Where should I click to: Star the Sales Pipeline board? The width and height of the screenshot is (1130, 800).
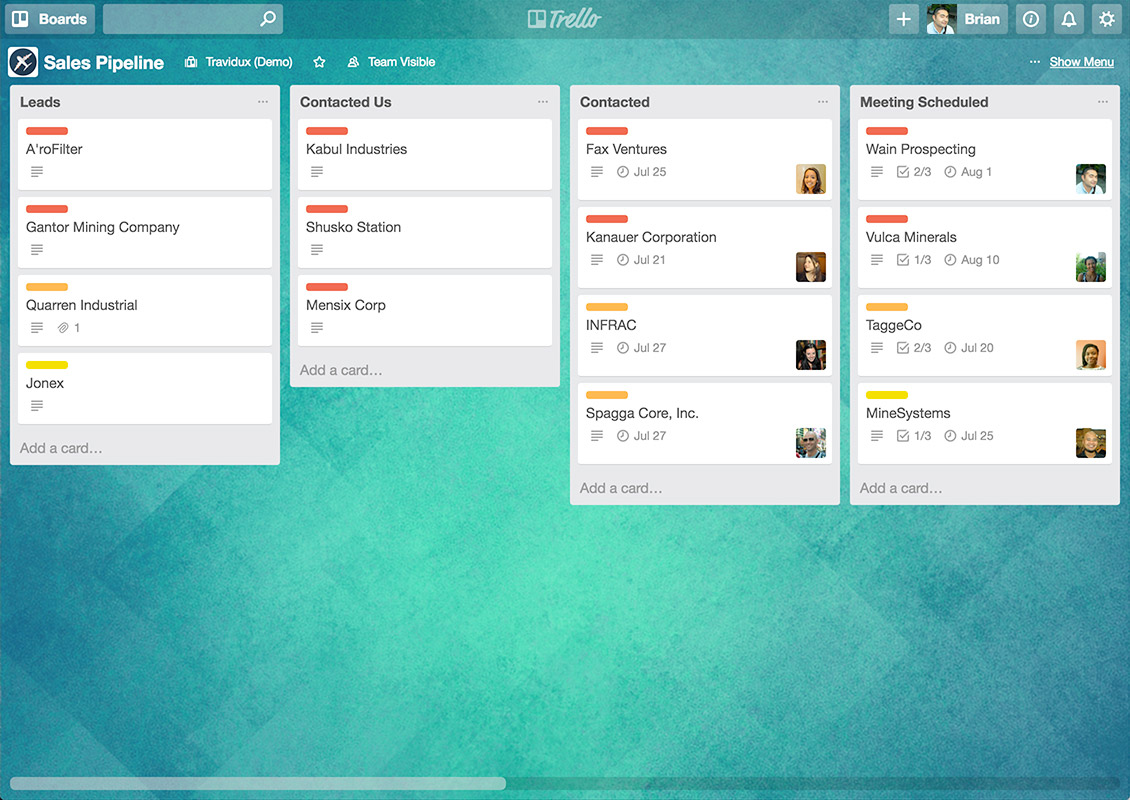tap(319, 61)
